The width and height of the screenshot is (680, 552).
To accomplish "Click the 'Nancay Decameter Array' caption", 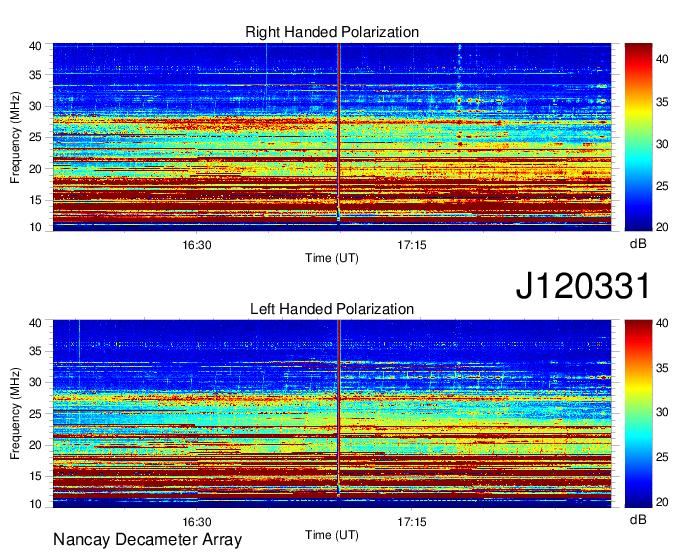I will 147,539.
